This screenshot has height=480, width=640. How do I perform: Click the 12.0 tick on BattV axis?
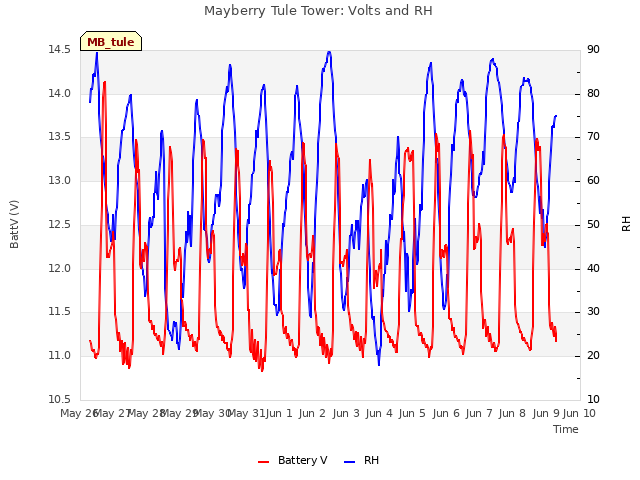(x=59, y=268)
